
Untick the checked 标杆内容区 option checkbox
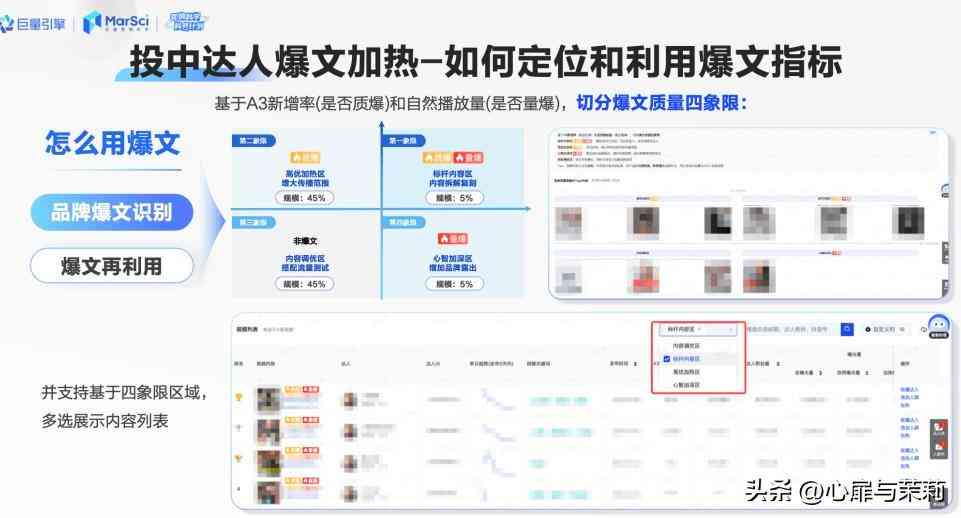[666, 359]
